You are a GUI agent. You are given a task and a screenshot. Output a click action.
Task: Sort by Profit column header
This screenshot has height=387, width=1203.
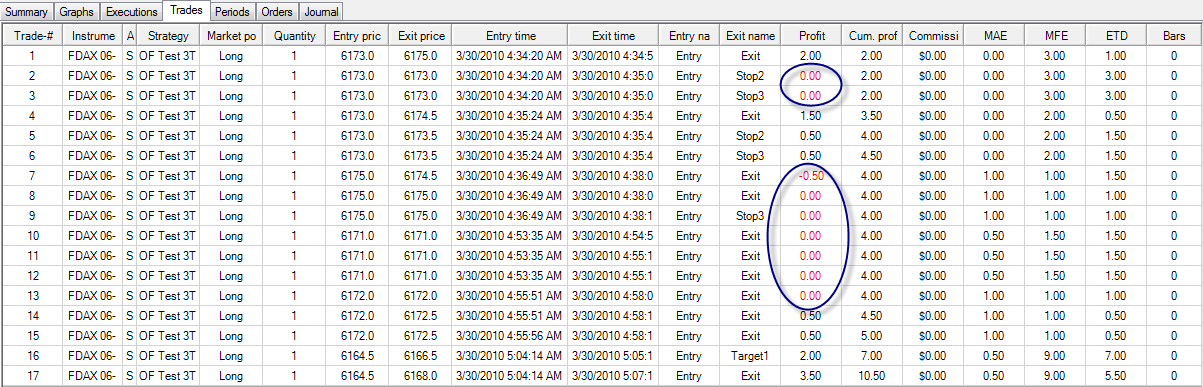click(x=812, y=36)
